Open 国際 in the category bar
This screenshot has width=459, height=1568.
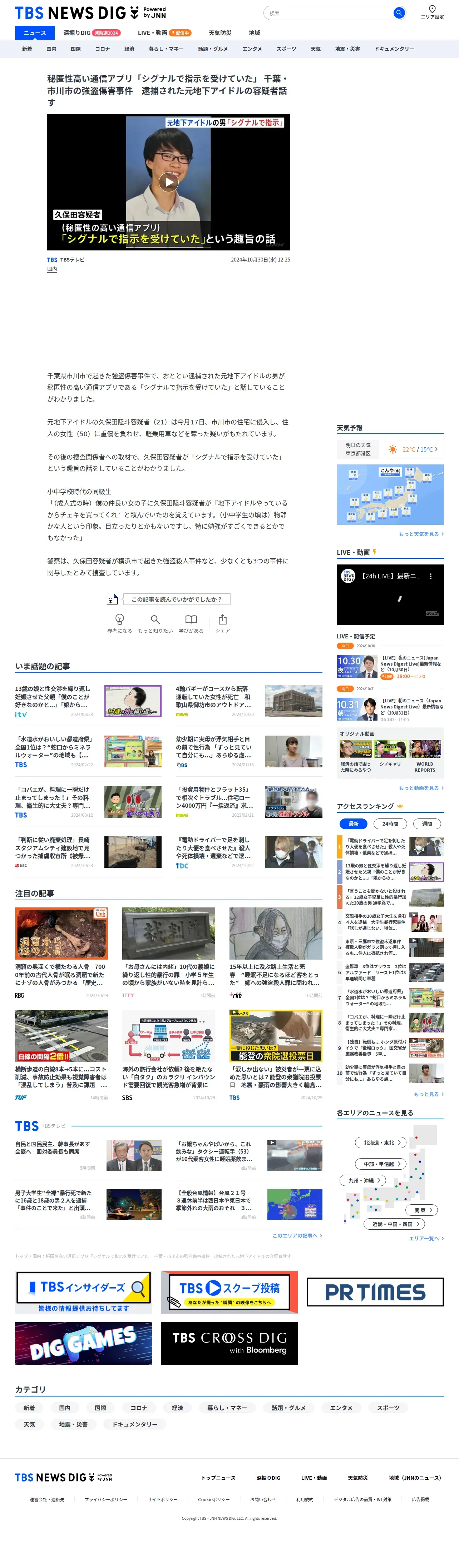75,49
